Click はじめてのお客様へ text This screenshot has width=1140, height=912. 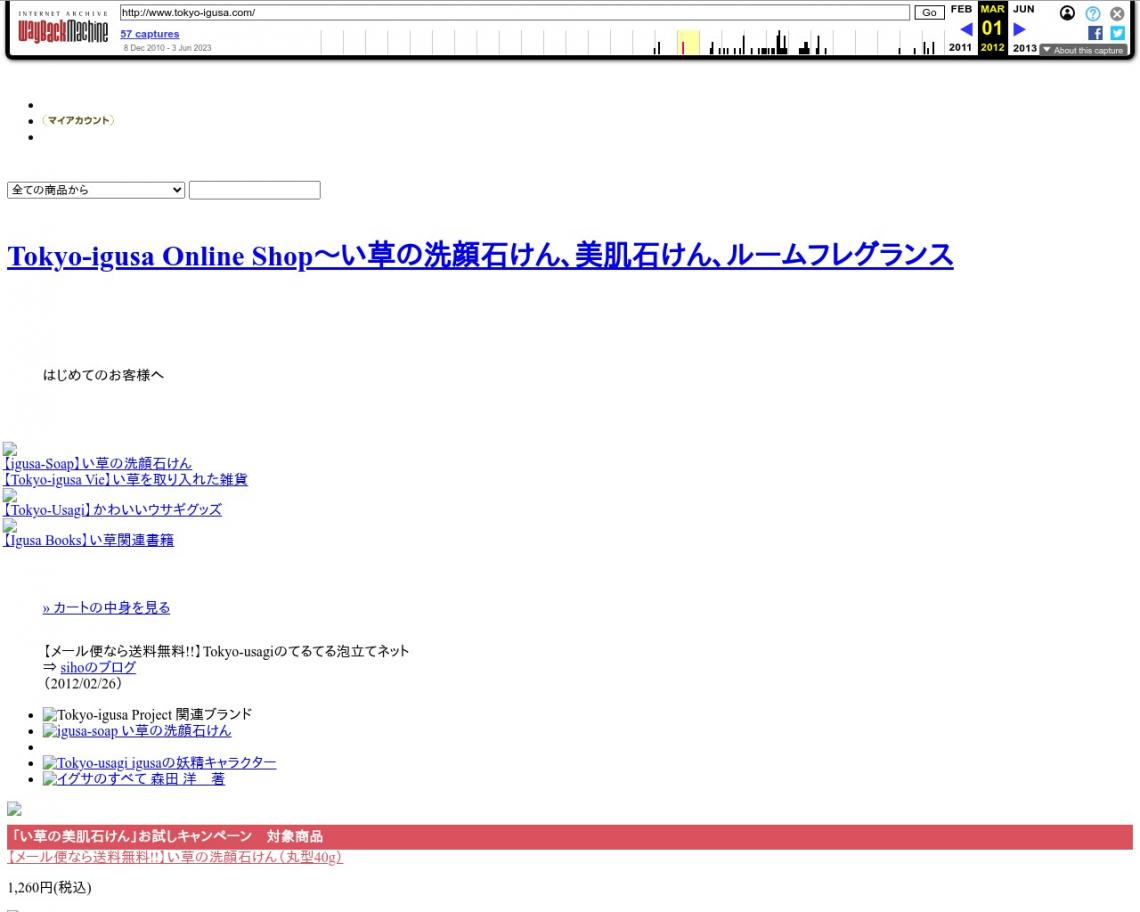click(x=103, y=375)
